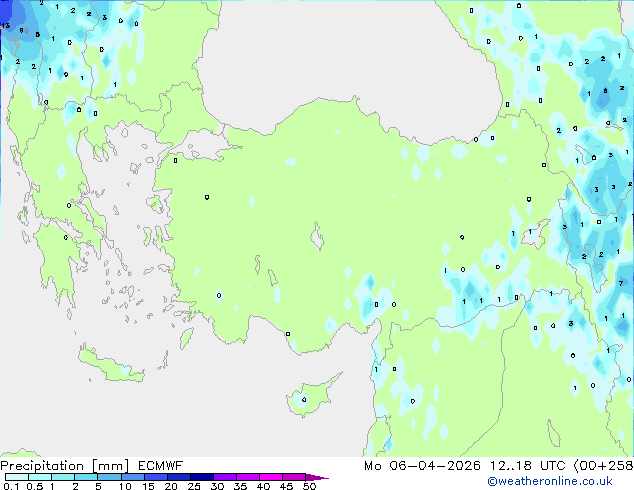Viewport: 634px width, 490px height.
Task: Click the 25–30 mm dark navy legend box
Action: (x=202, y=477)
